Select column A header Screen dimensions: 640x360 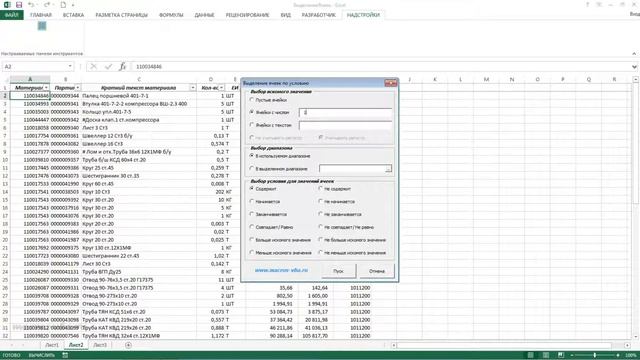[30, 79]
